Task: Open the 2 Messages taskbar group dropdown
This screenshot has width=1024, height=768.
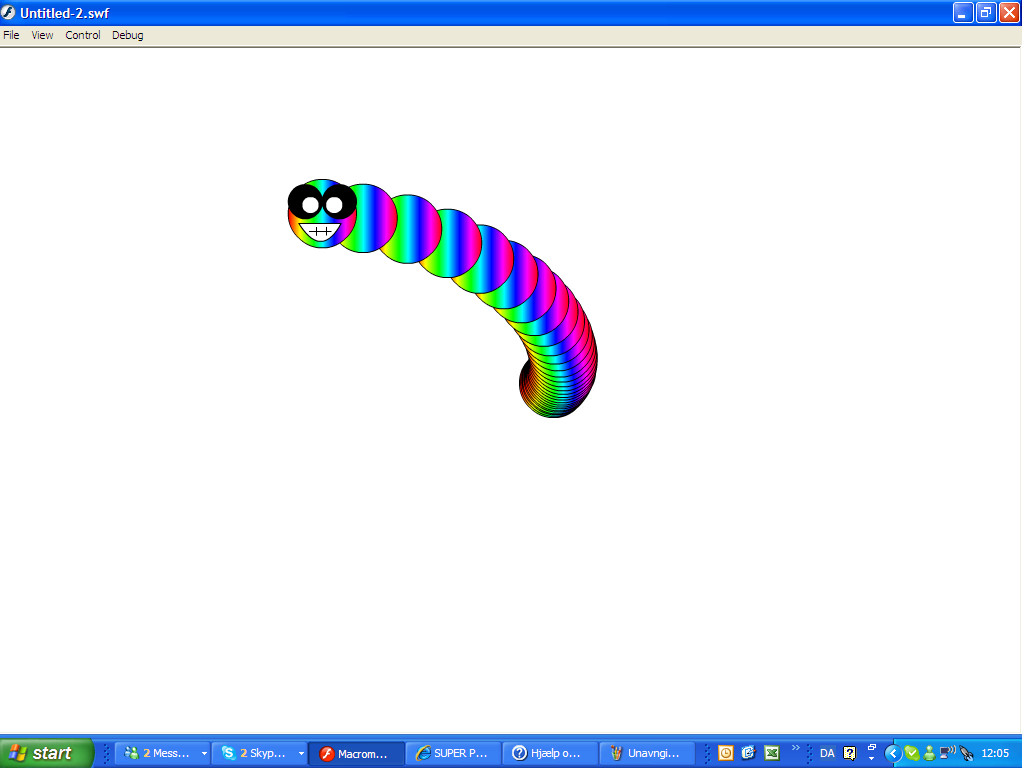Action: click(205, 752)
